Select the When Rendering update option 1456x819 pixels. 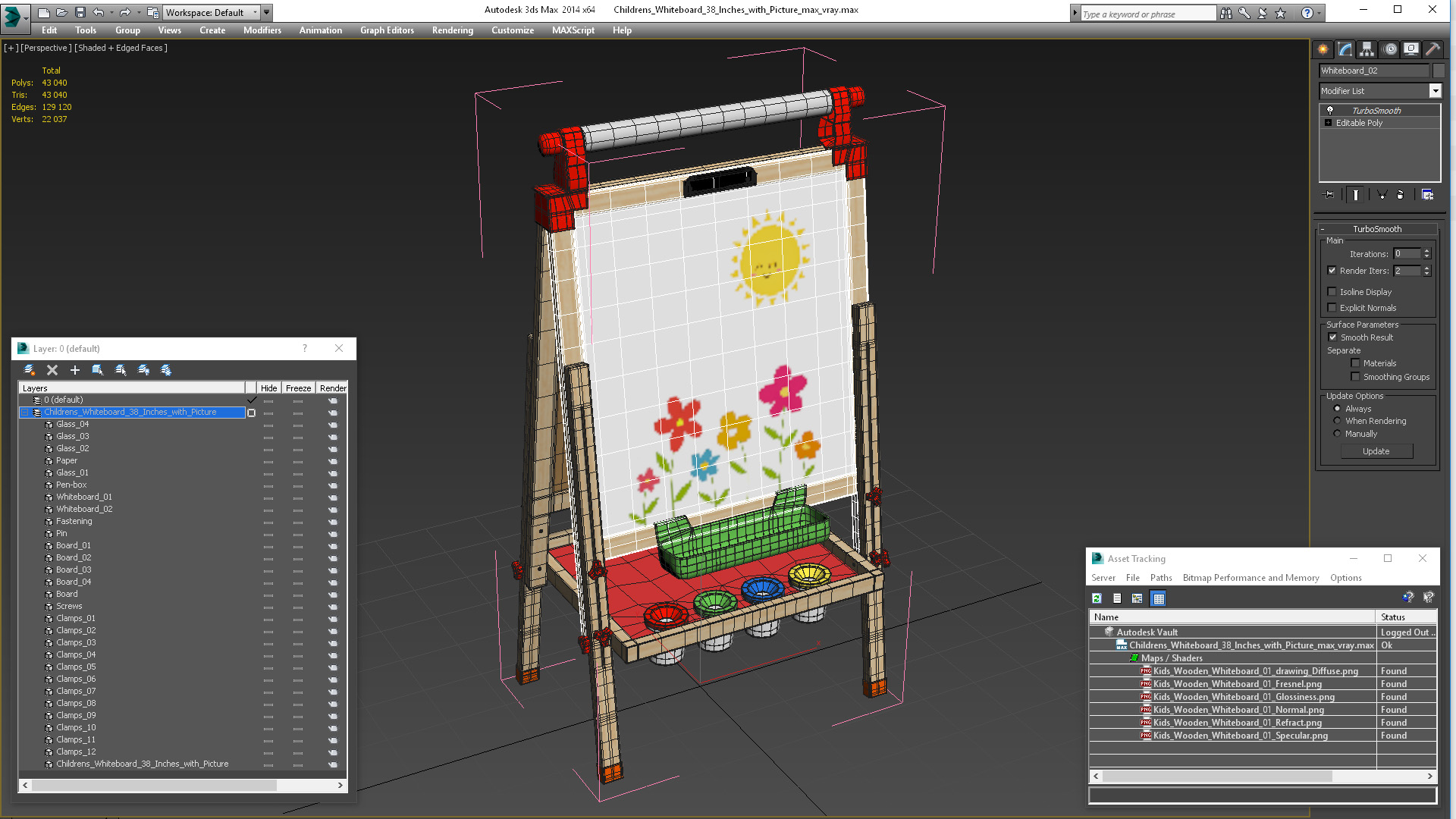click(1337, 421)
